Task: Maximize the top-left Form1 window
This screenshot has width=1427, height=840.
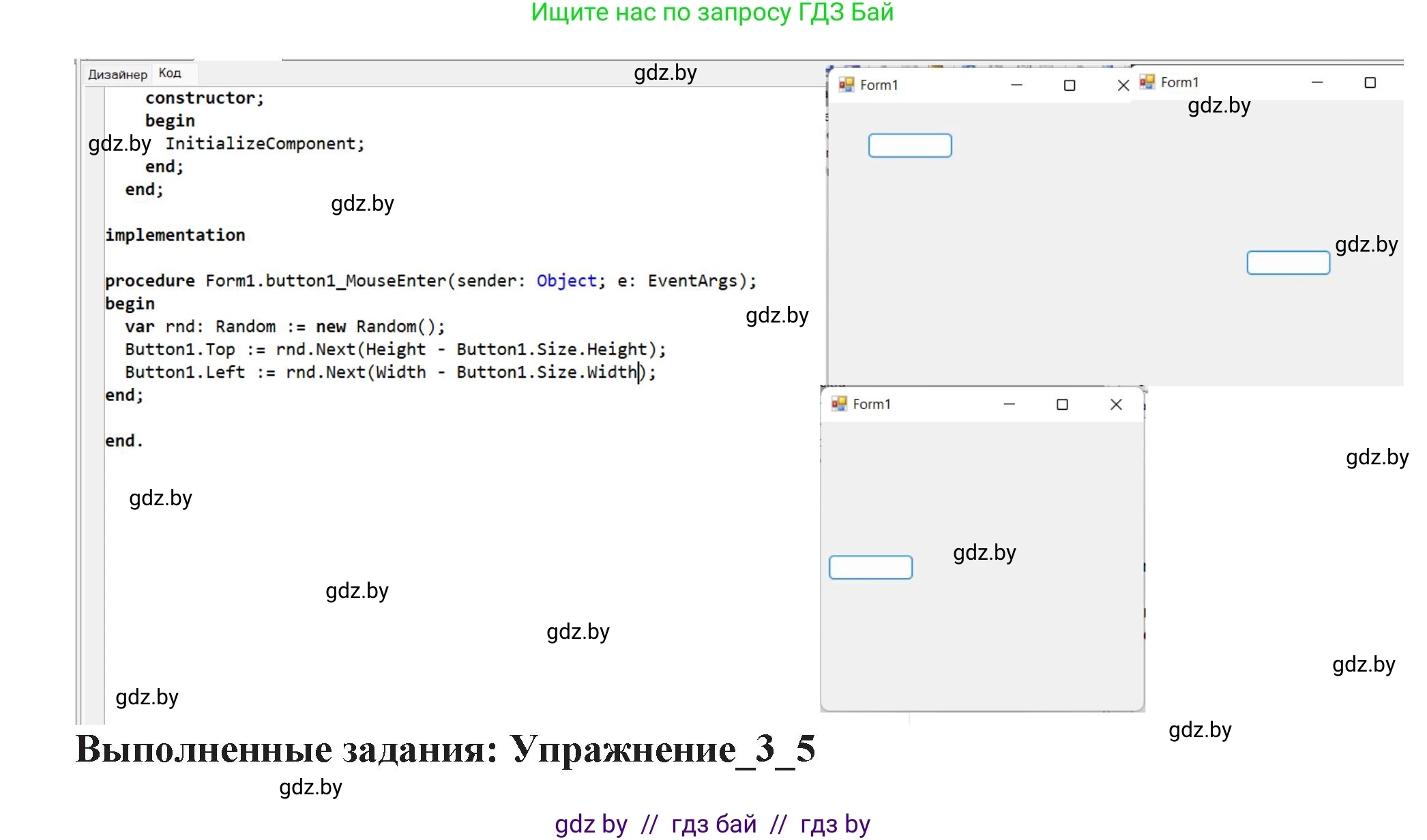Action: 1069,85
